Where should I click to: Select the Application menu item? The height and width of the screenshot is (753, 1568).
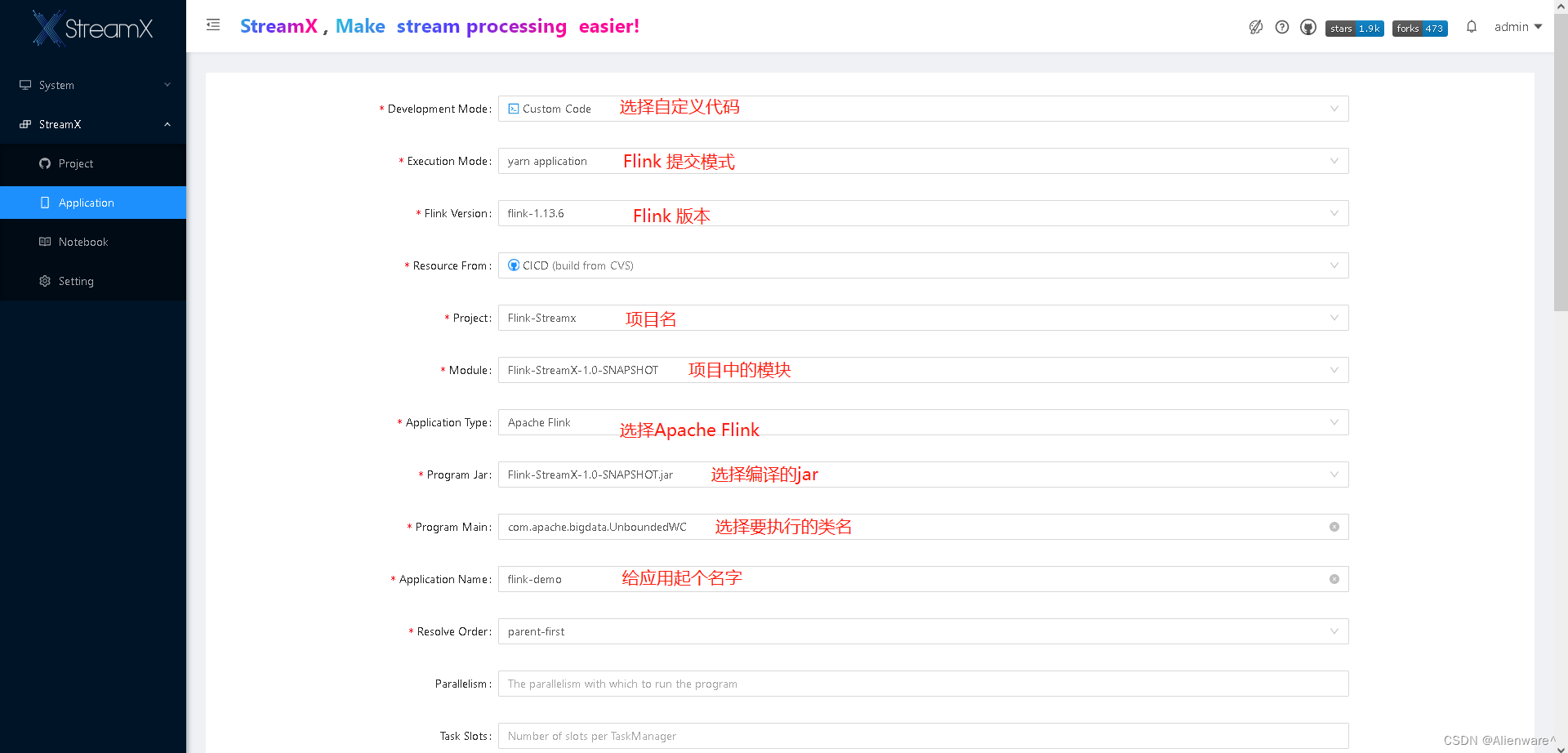[x=93, y=203]
